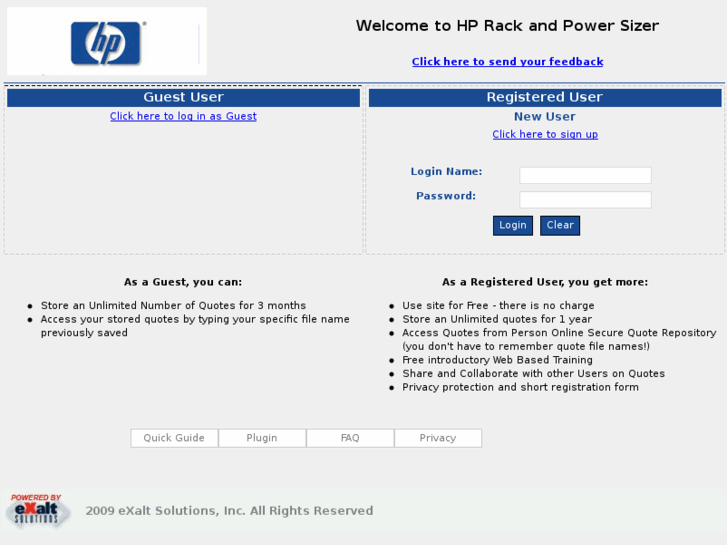The height and width of the screenshot is (545, 727).
Task: Click the 'Welcome to HP Rack and Power Sizer' title
Action: 507,26
